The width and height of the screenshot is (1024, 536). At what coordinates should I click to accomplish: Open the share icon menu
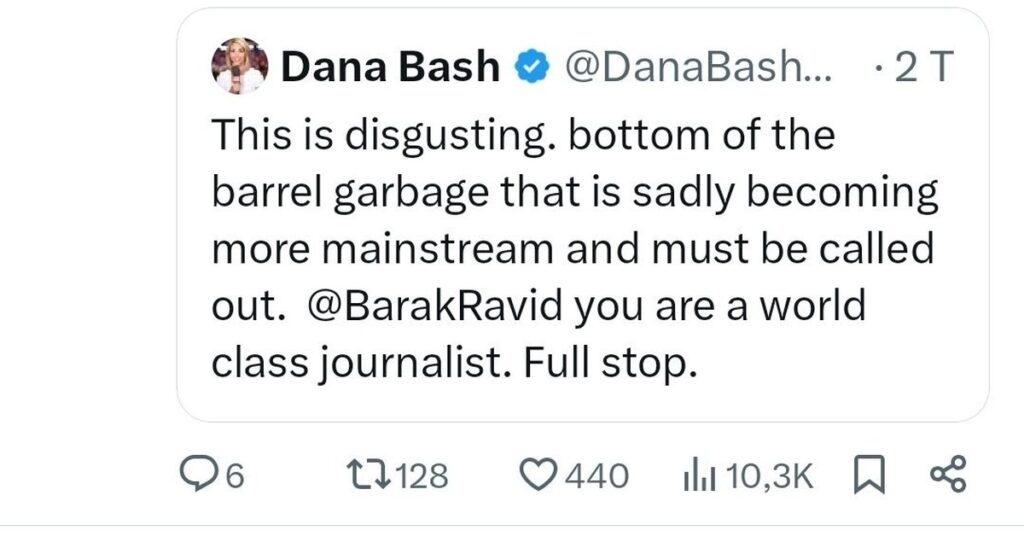coord(948,475)
